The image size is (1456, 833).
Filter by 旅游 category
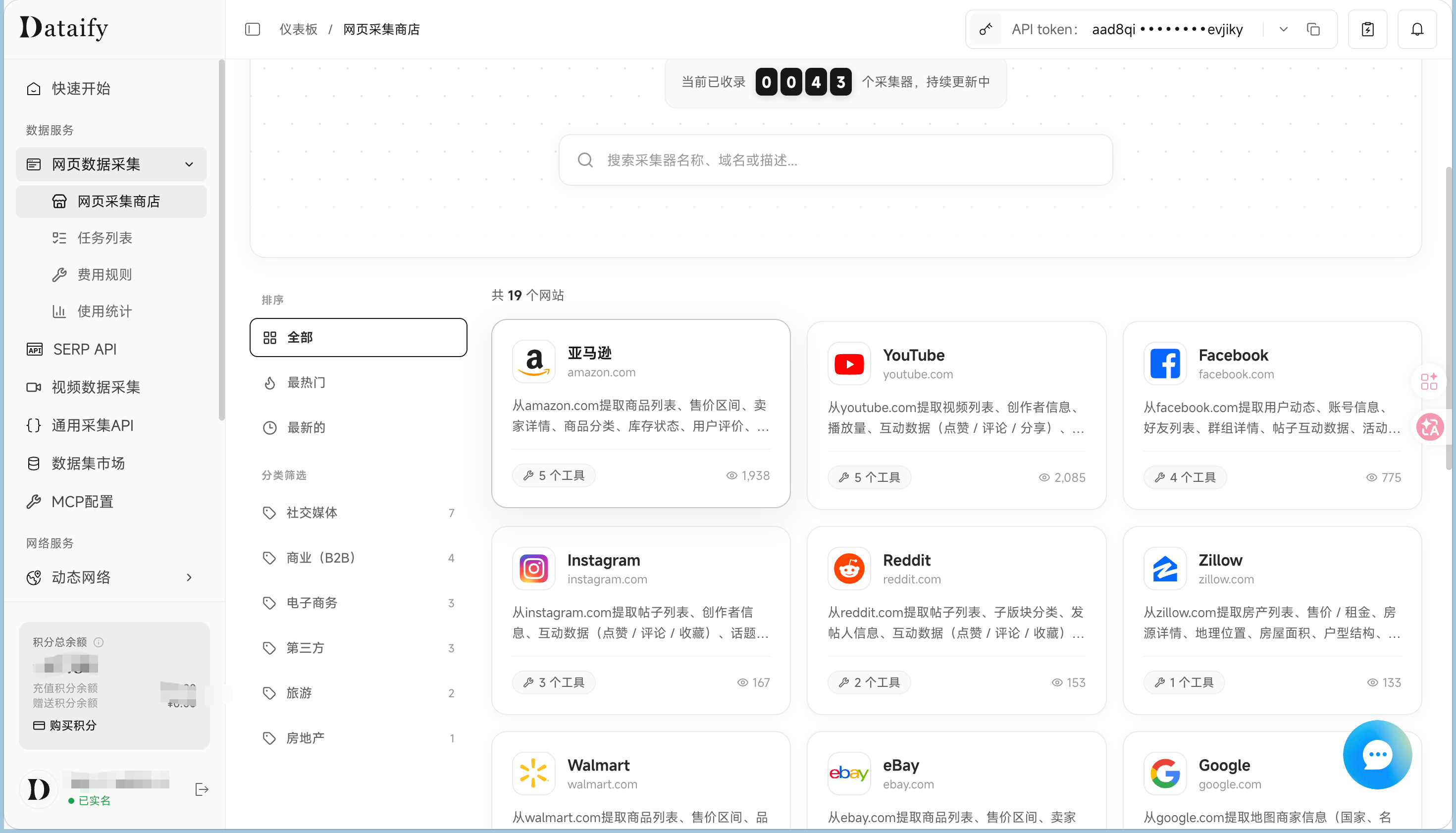pos(358,693)
